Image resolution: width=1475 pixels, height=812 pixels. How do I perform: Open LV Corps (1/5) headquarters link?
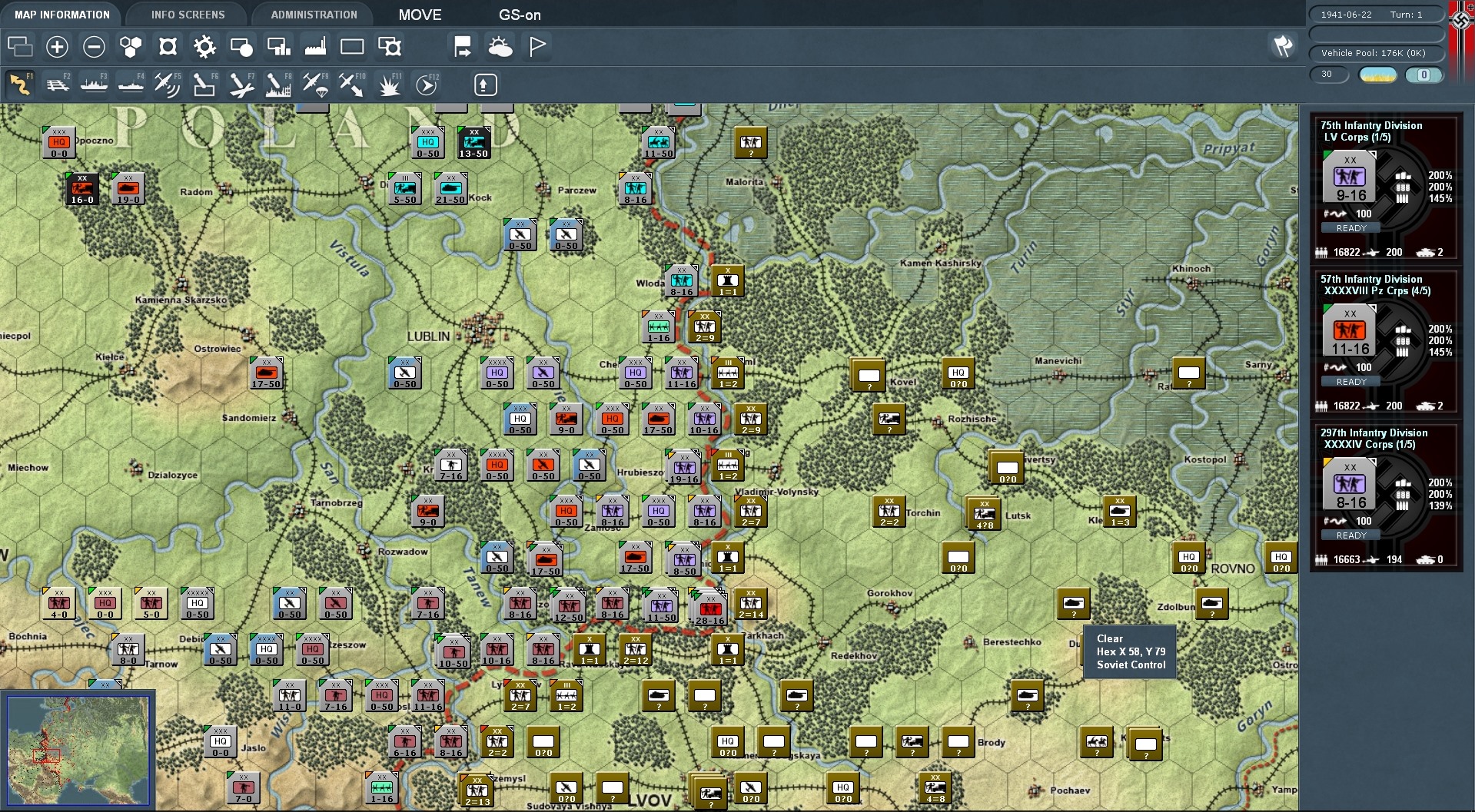coord(1357,138)
